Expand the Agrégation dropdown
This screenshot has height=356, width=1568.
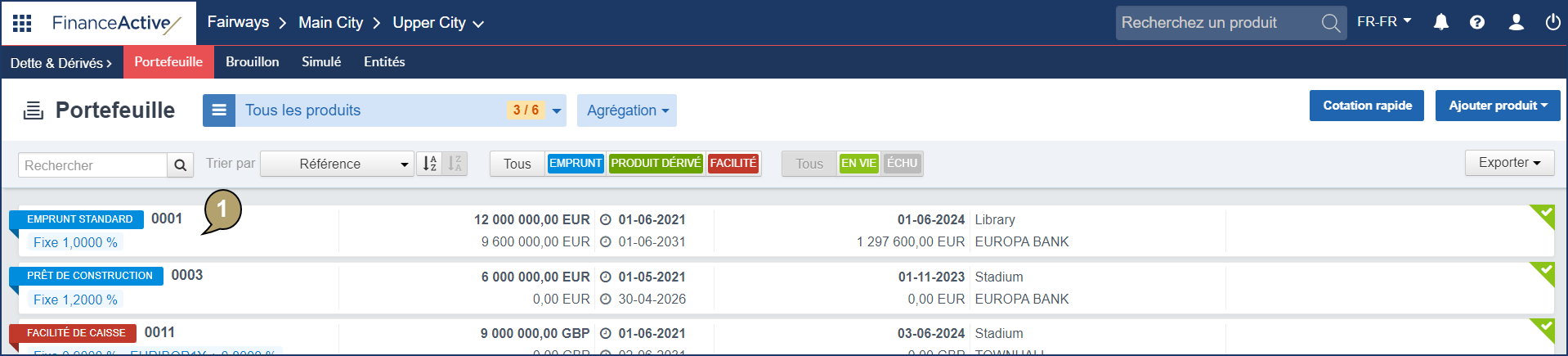coord(627,110)
